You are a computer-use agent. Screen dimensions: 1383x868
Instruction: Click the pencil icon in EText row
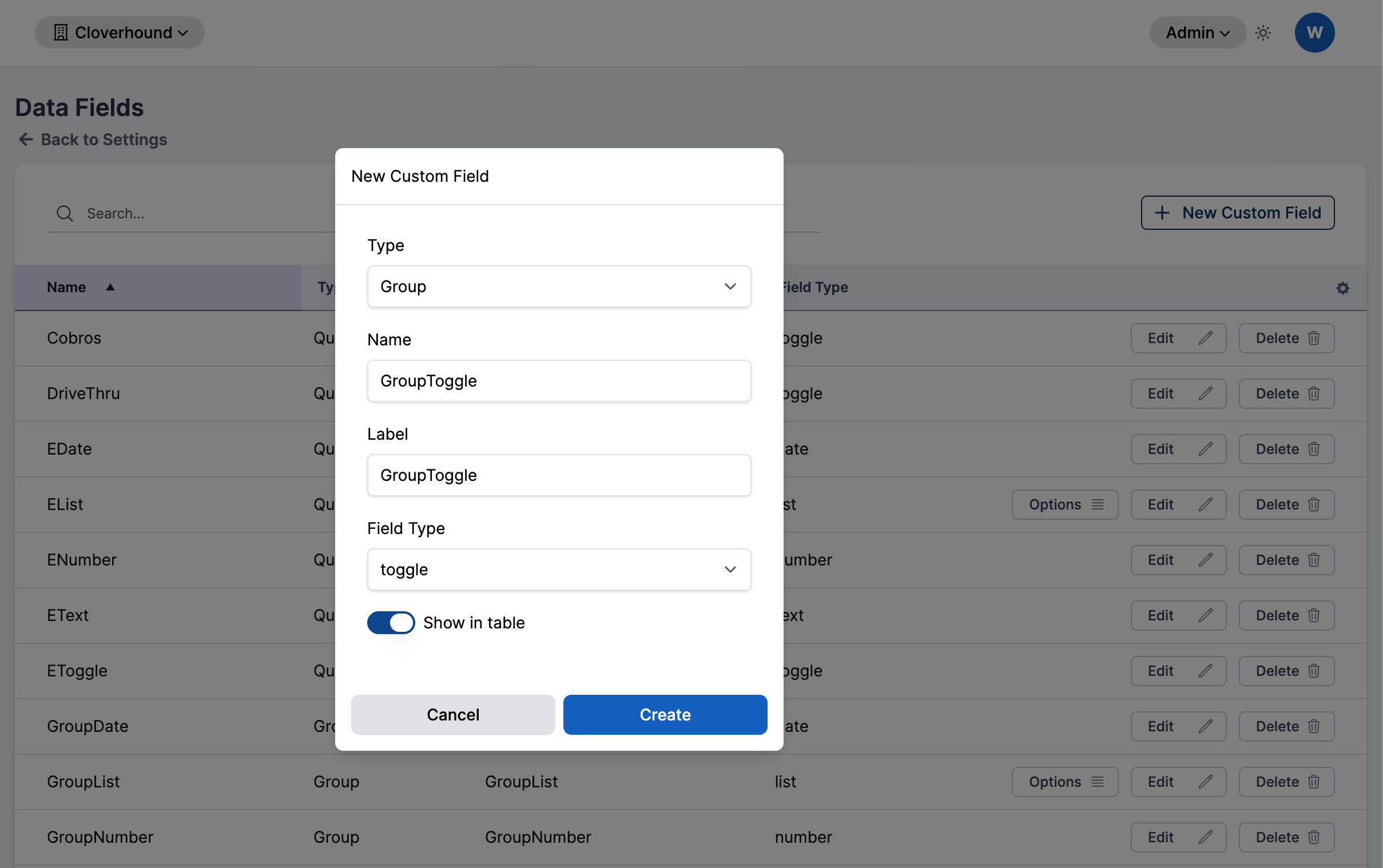1205,615
